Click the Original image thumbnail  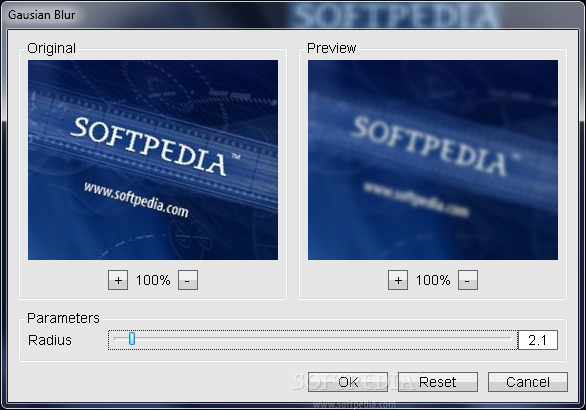[153, 160]
